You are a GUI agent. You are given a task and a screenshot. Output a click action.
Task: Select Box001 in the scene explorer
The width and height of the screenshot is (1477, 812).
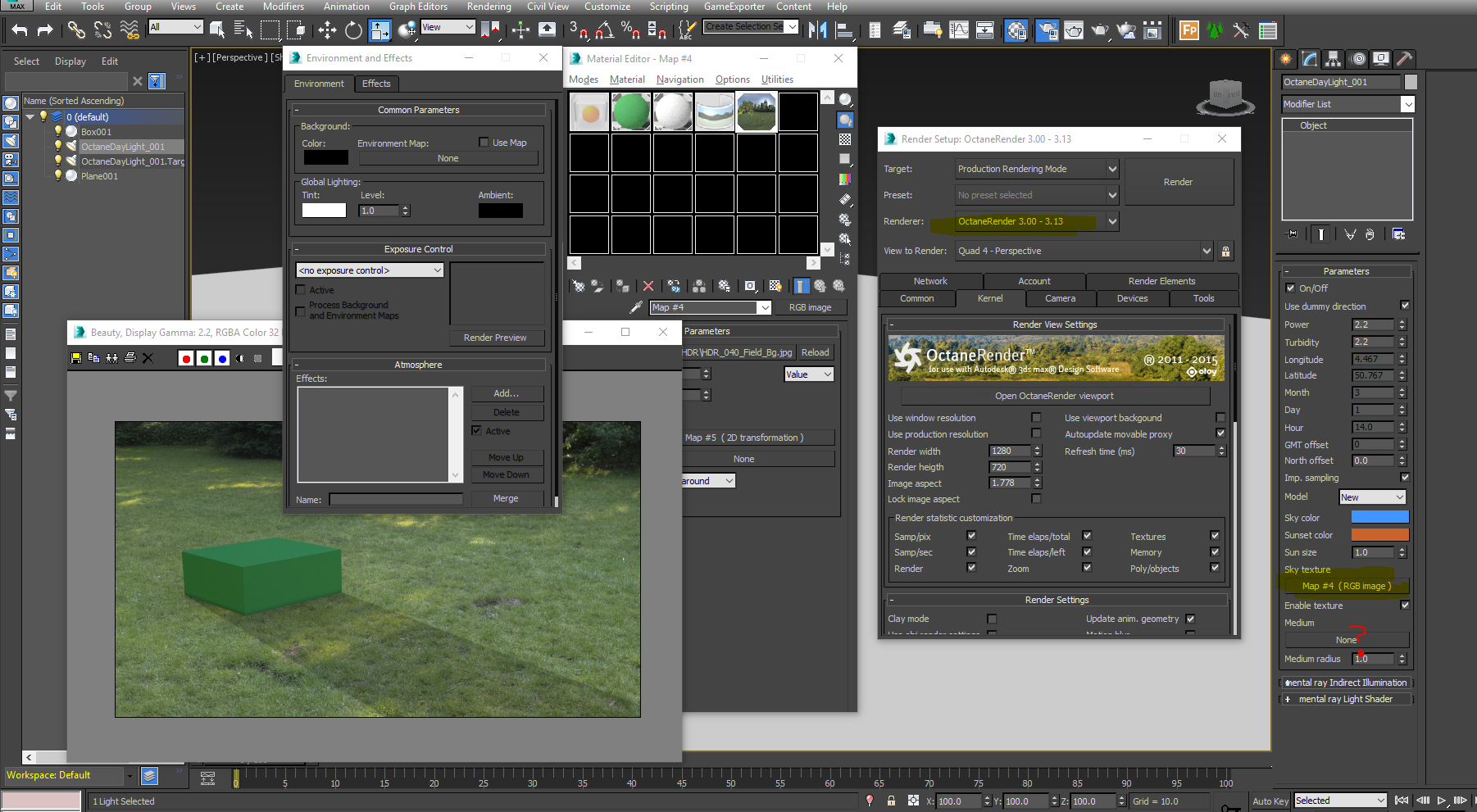click(x=96, y=132)
